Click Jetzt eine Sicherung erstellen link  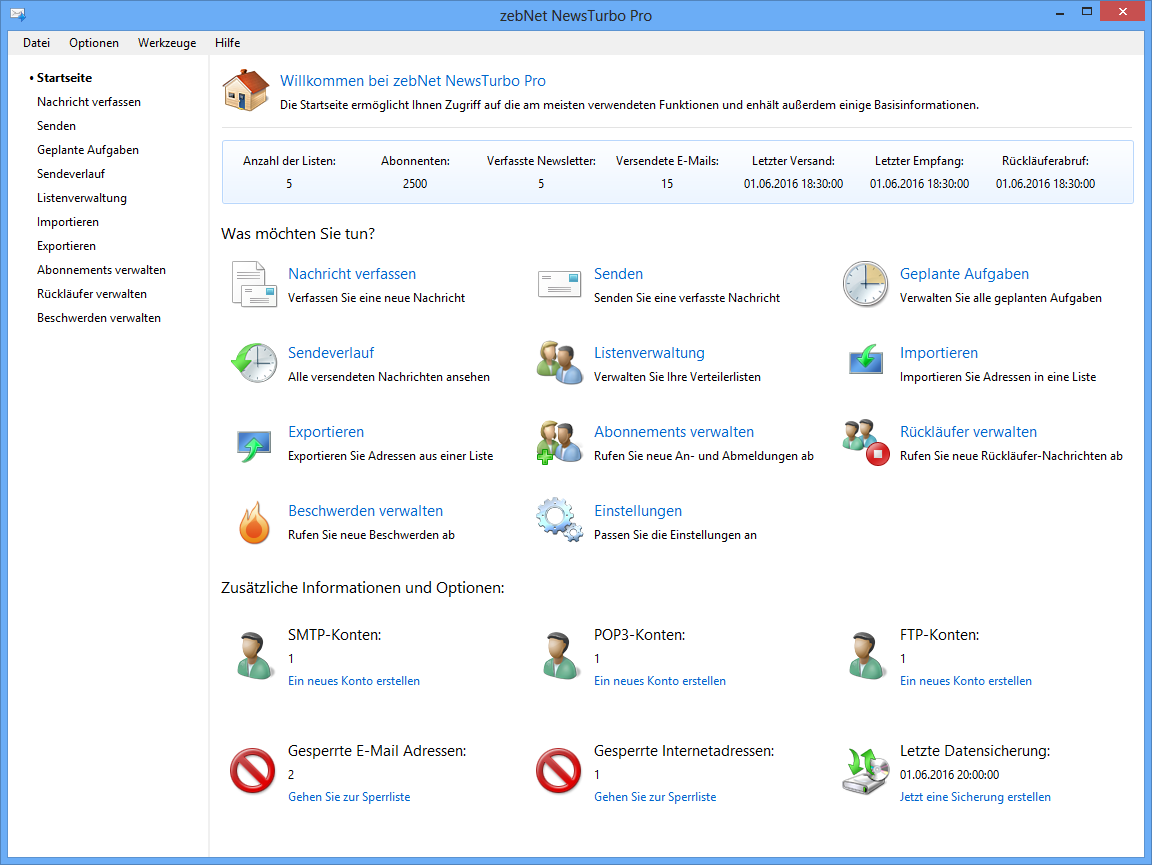975,797
